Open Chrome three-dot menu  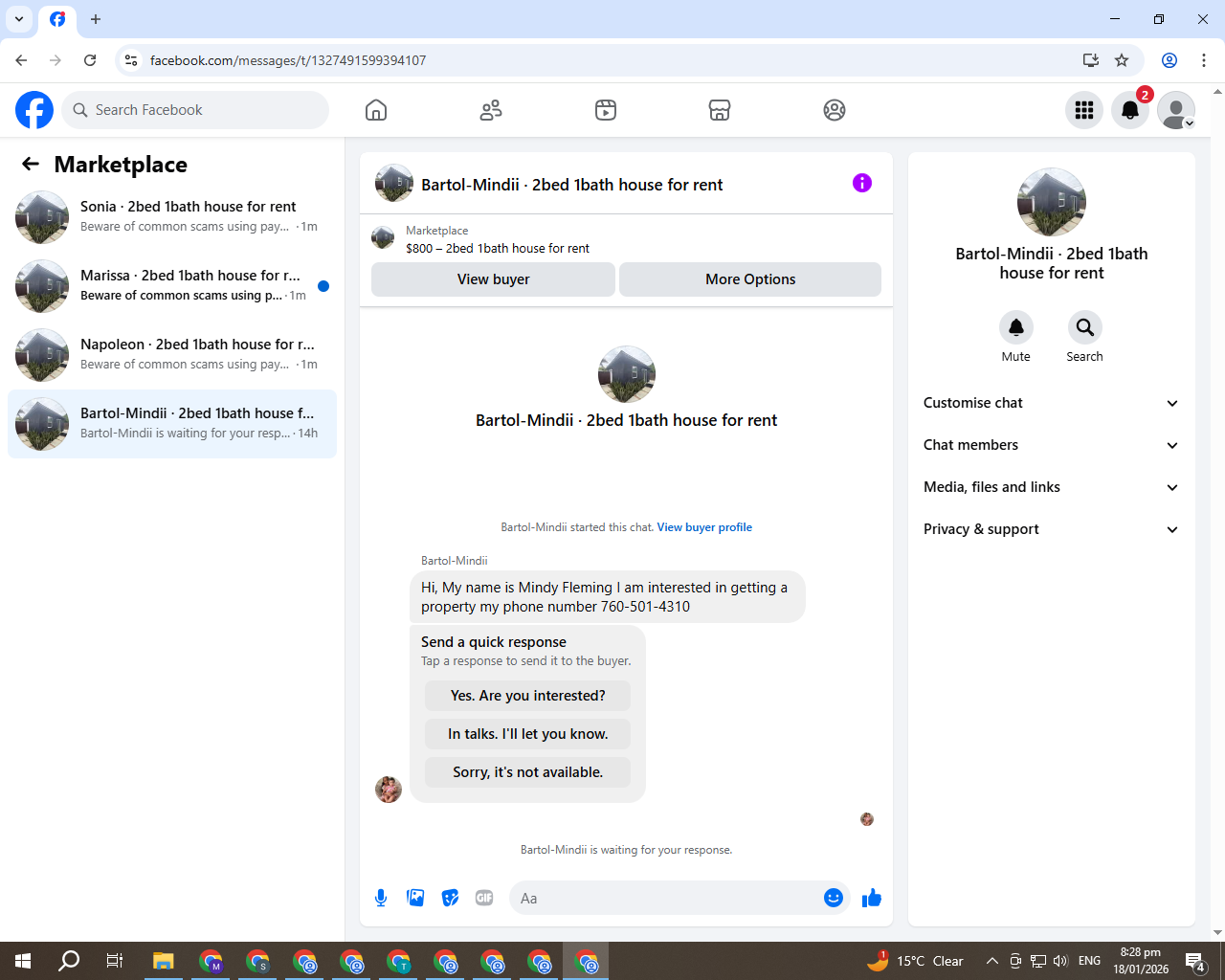(1204, 60)
